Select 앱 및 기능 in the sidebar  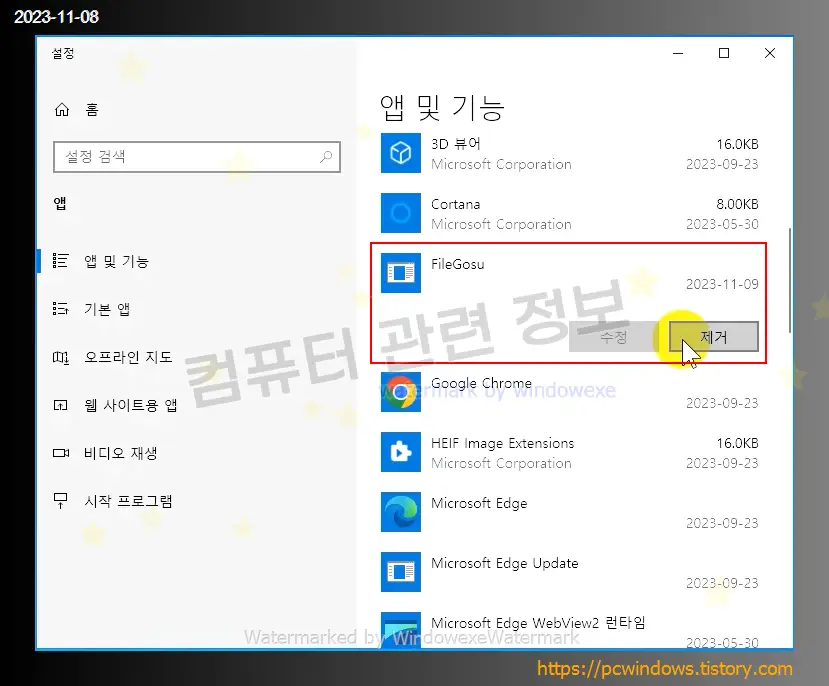(x=116, y=261)
